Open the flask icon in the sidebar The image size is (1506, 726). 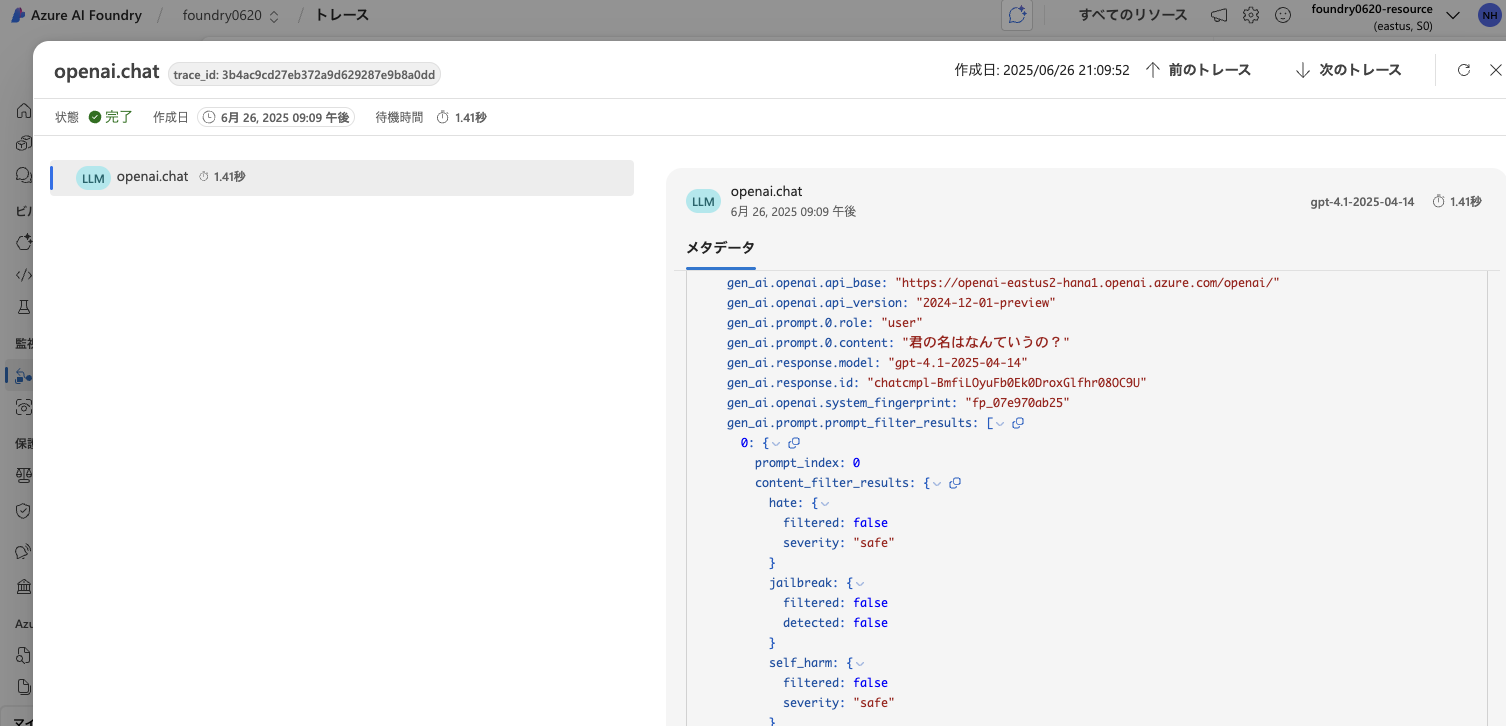(x=24, y=307)
